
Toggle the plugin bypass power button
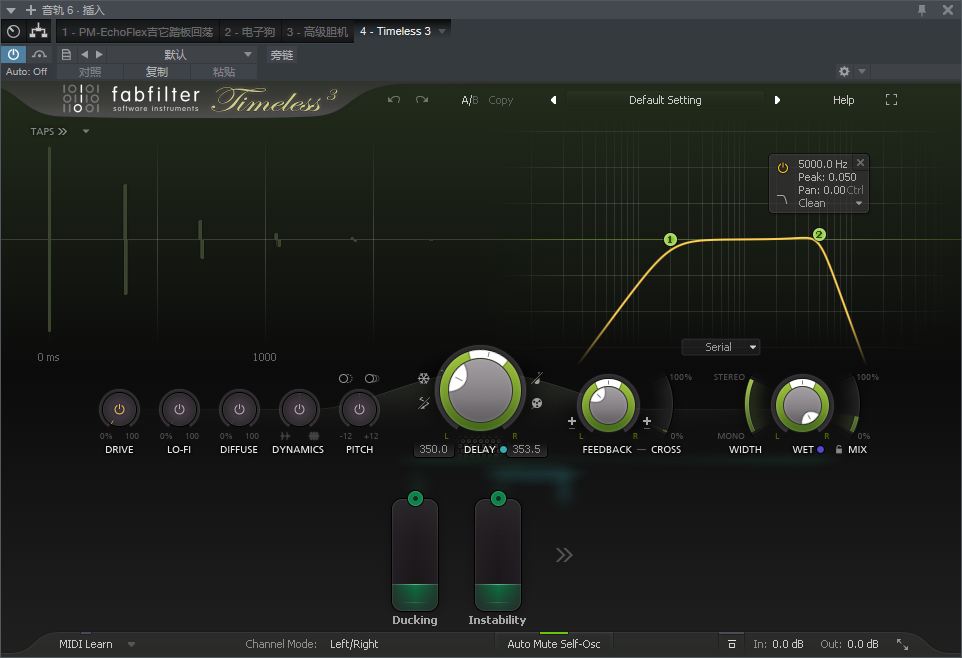[x=13, y=54]
